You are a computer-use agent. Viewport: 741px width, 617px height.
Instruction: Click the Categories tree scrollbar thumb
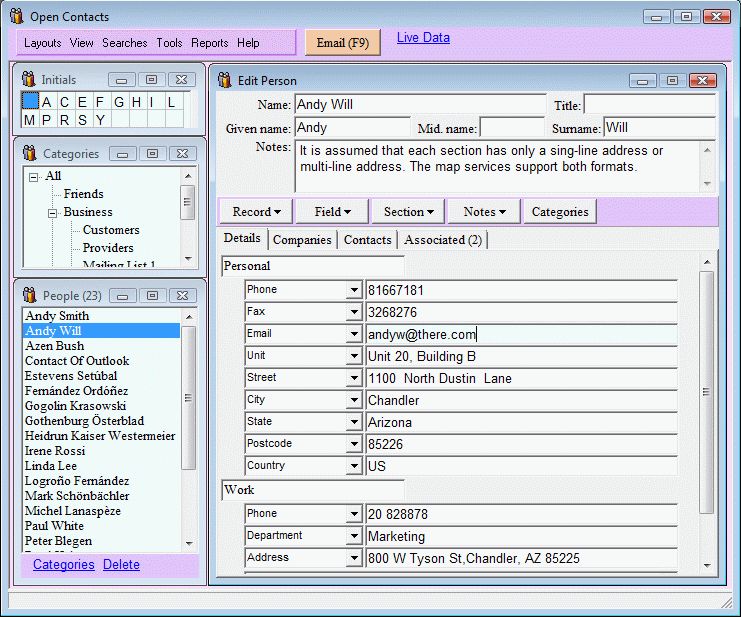pyautogui.click(x=188, y=203)
